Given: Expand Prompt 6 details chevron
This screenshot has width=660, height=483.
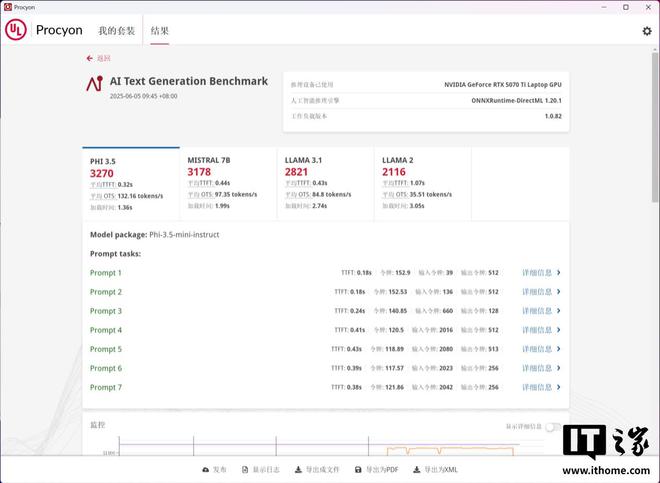Looking at the screenshot, I should click(559, 368).
